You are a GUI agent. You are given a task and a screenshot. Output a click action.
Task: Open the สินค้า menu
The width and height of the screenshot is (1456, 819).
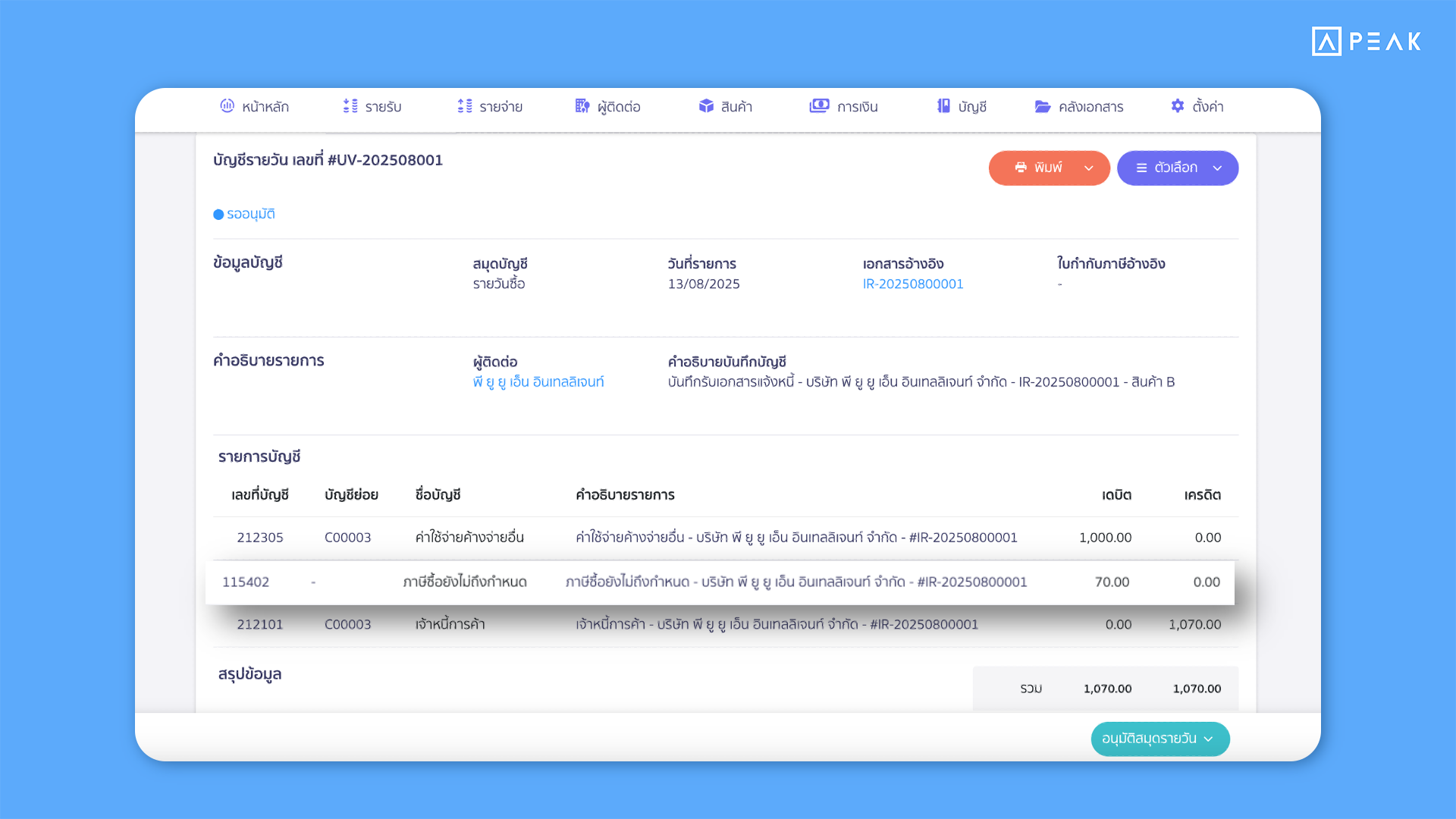click(726, 107)
